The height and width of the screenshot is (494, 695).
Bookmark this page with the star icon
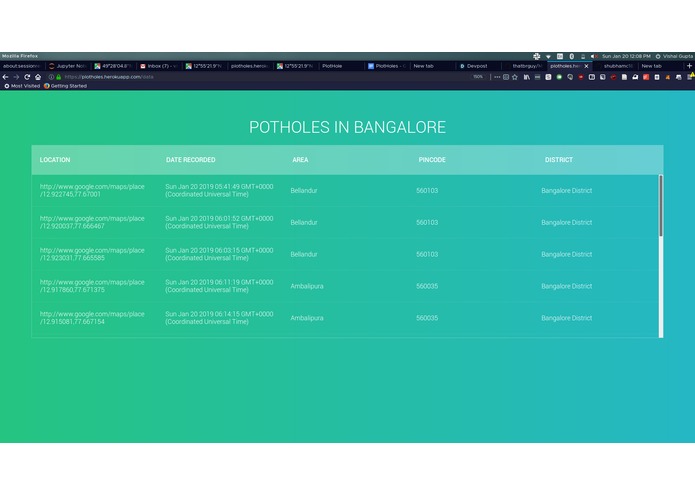515,77
